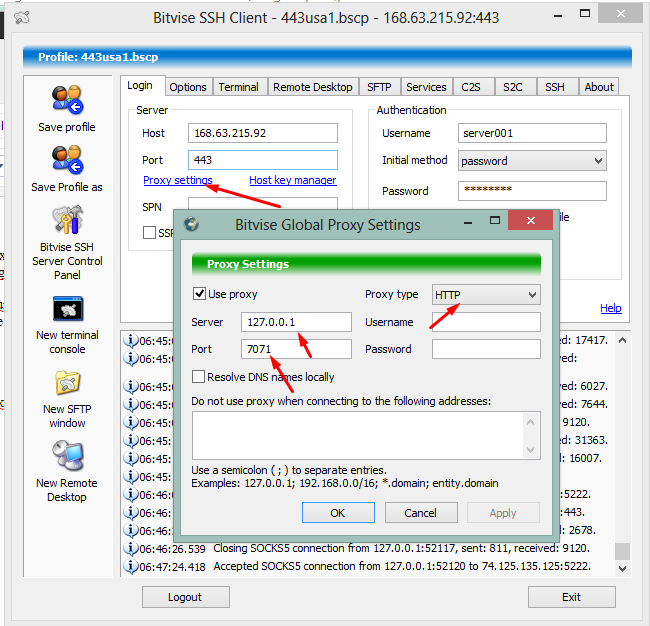
Task: Click the server Port field 443
Action: [262, 160]
